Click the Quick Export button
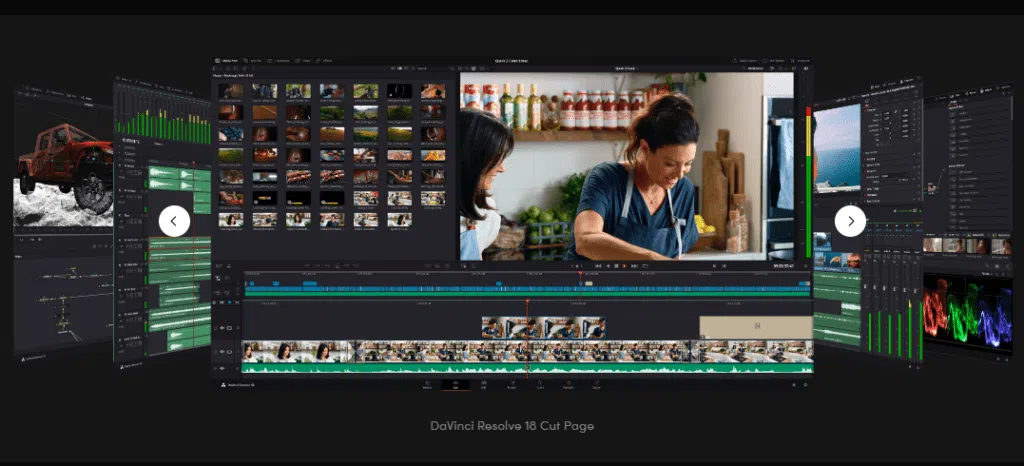The image size is (1024, 466). (744, 61)
